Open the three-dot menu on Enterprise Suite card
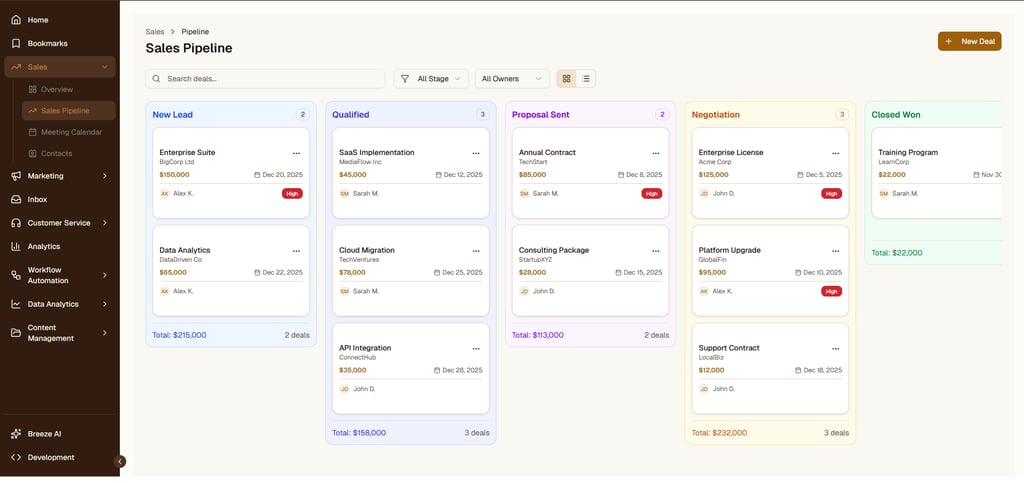 tap(296, 153)
